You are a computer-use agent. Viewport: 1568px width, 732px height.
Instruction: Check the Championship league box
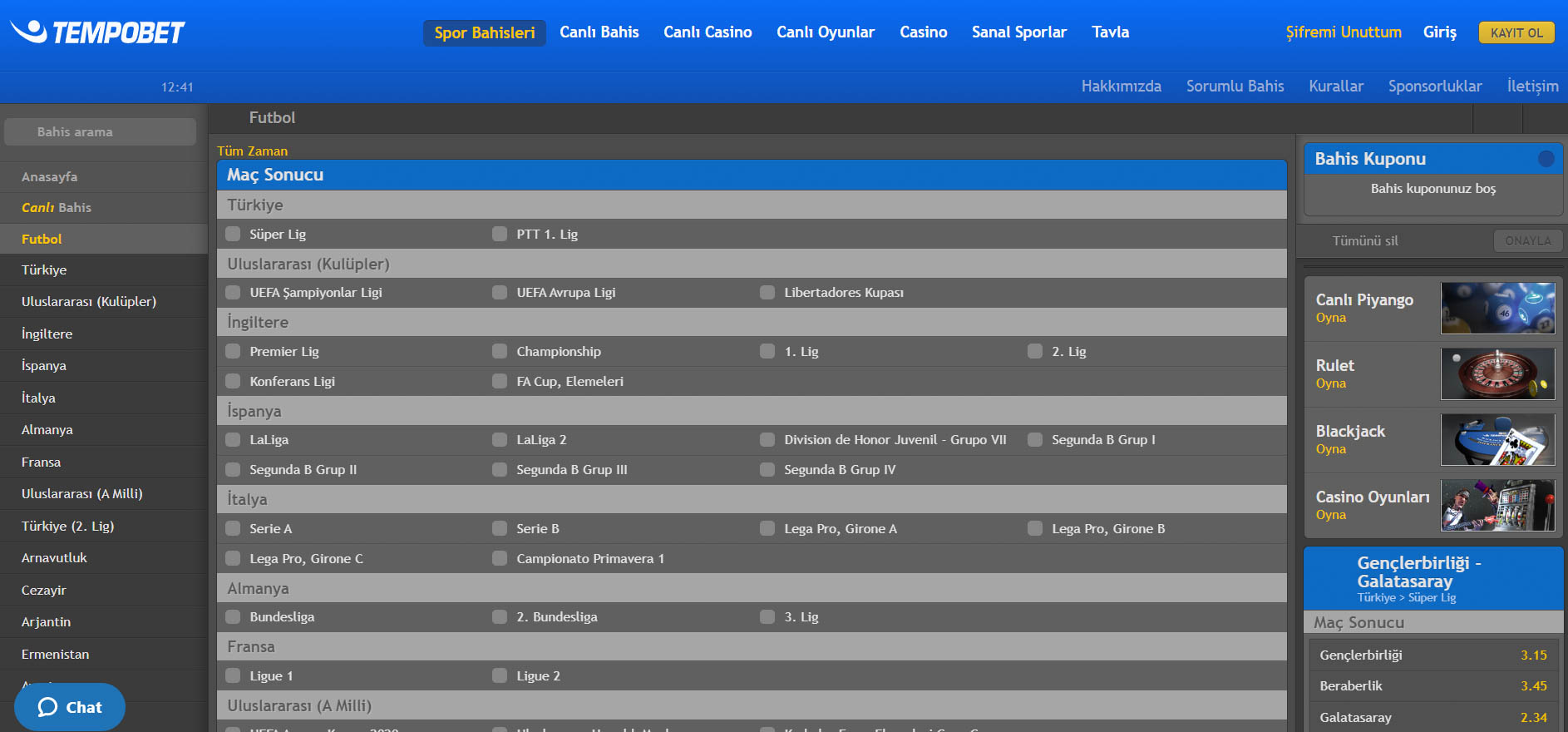pyautogui.click(x=500, y=351)
